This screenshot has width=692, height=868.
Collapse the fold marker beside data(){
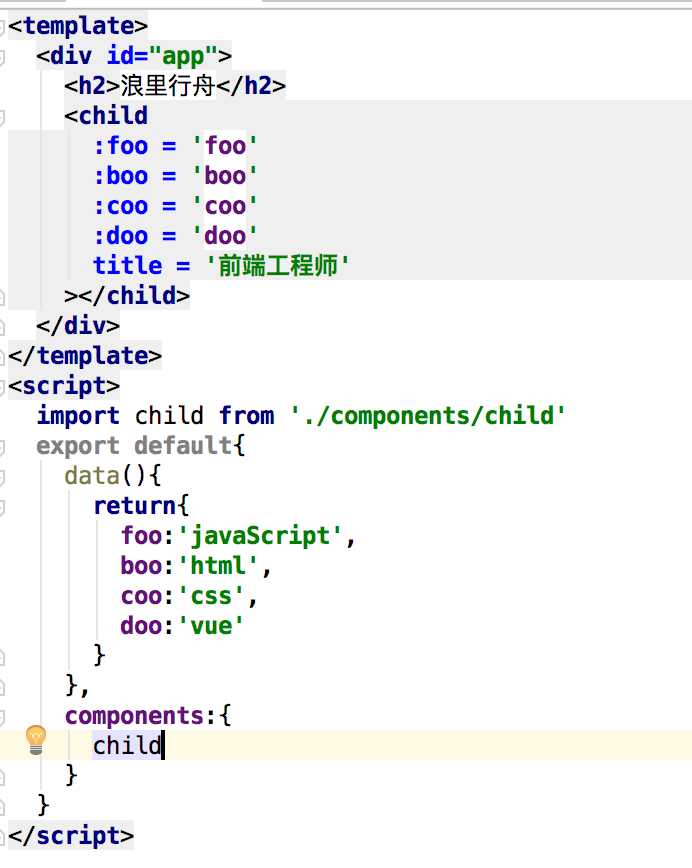click(x=2, y=476)
